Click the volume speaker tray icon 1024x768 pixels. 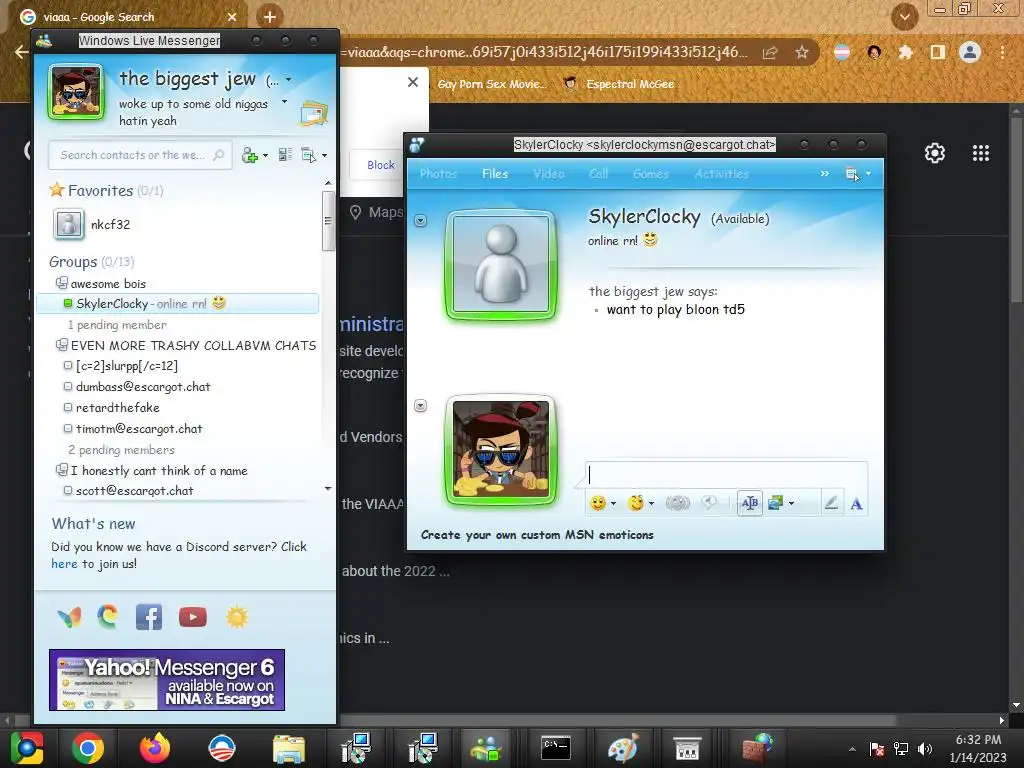pos(925,748)
